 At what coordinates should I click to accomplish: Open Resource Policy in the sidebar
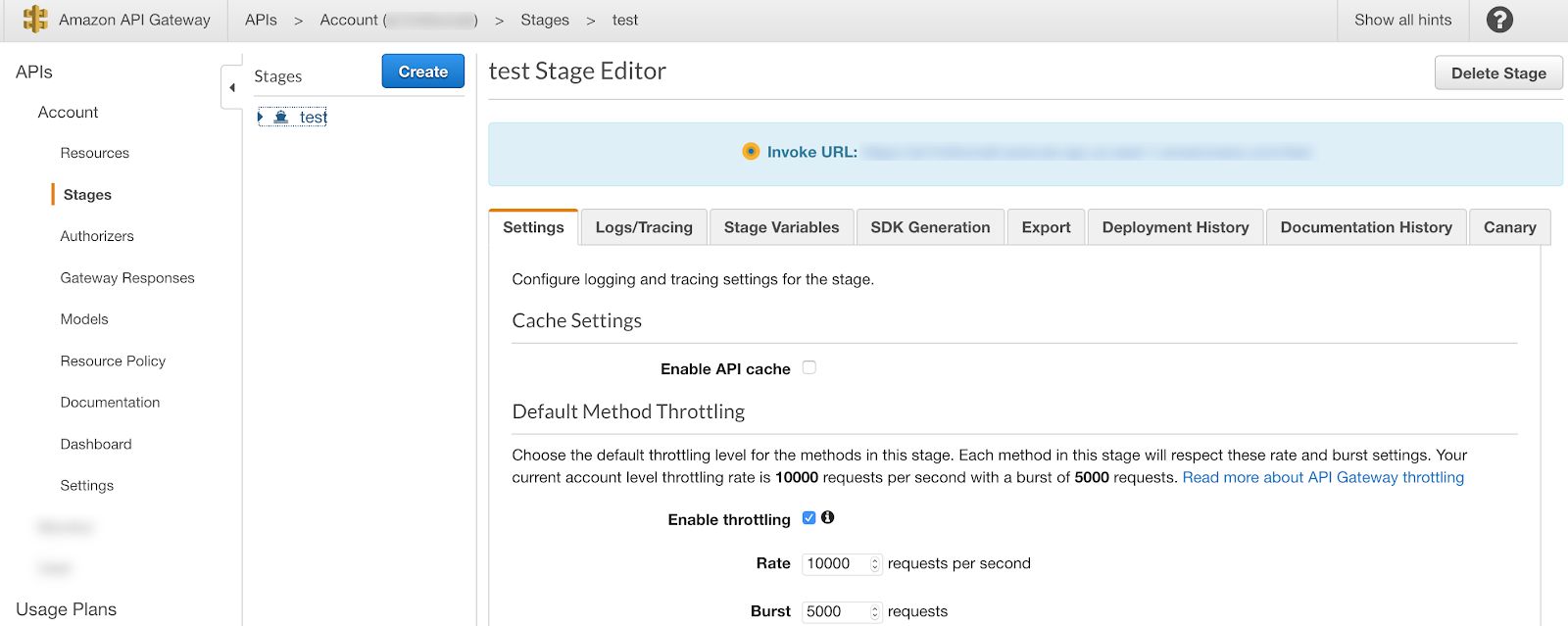(113, 361)
